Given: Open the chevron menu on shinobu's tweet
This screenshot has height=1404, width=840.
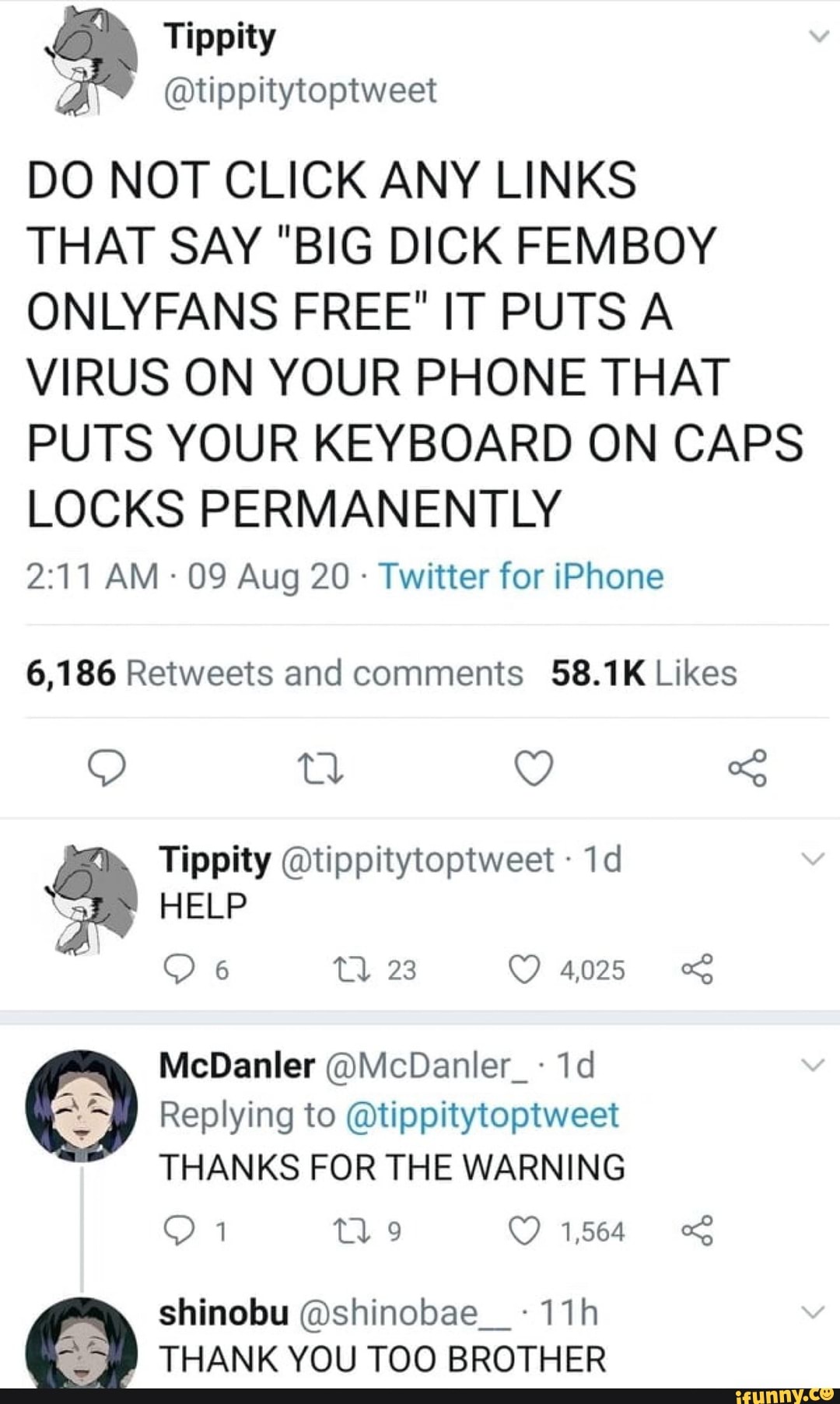Looking at the screenshot, I should point(813,1312).
